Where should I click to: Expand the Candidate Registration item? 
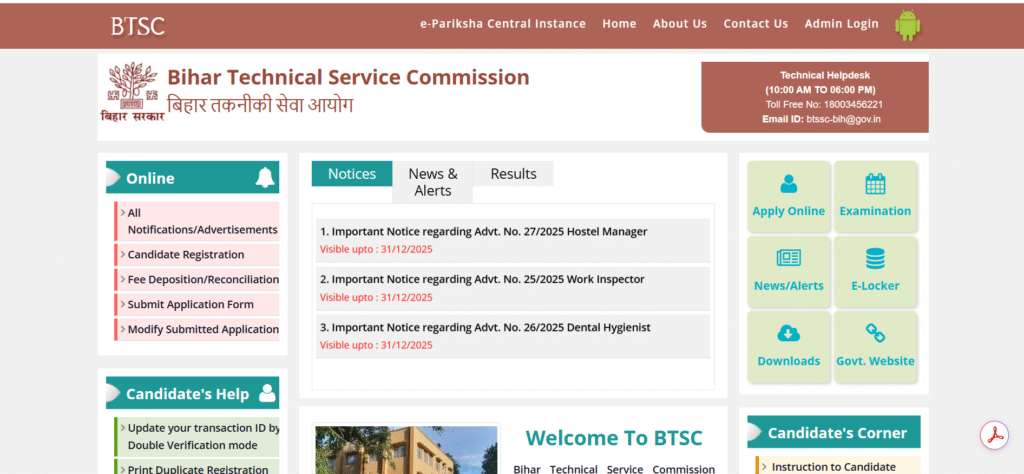click(x=186, y=255)
